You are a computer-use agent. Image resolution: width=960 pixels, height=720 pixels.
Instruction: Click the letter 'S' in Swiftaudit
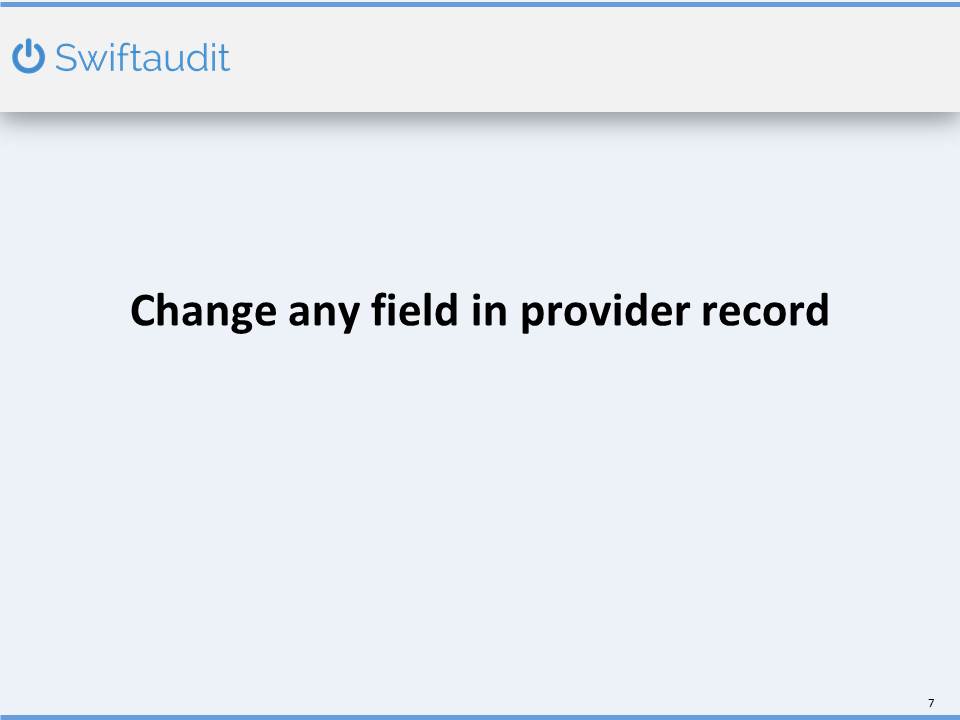coord(65,58)
